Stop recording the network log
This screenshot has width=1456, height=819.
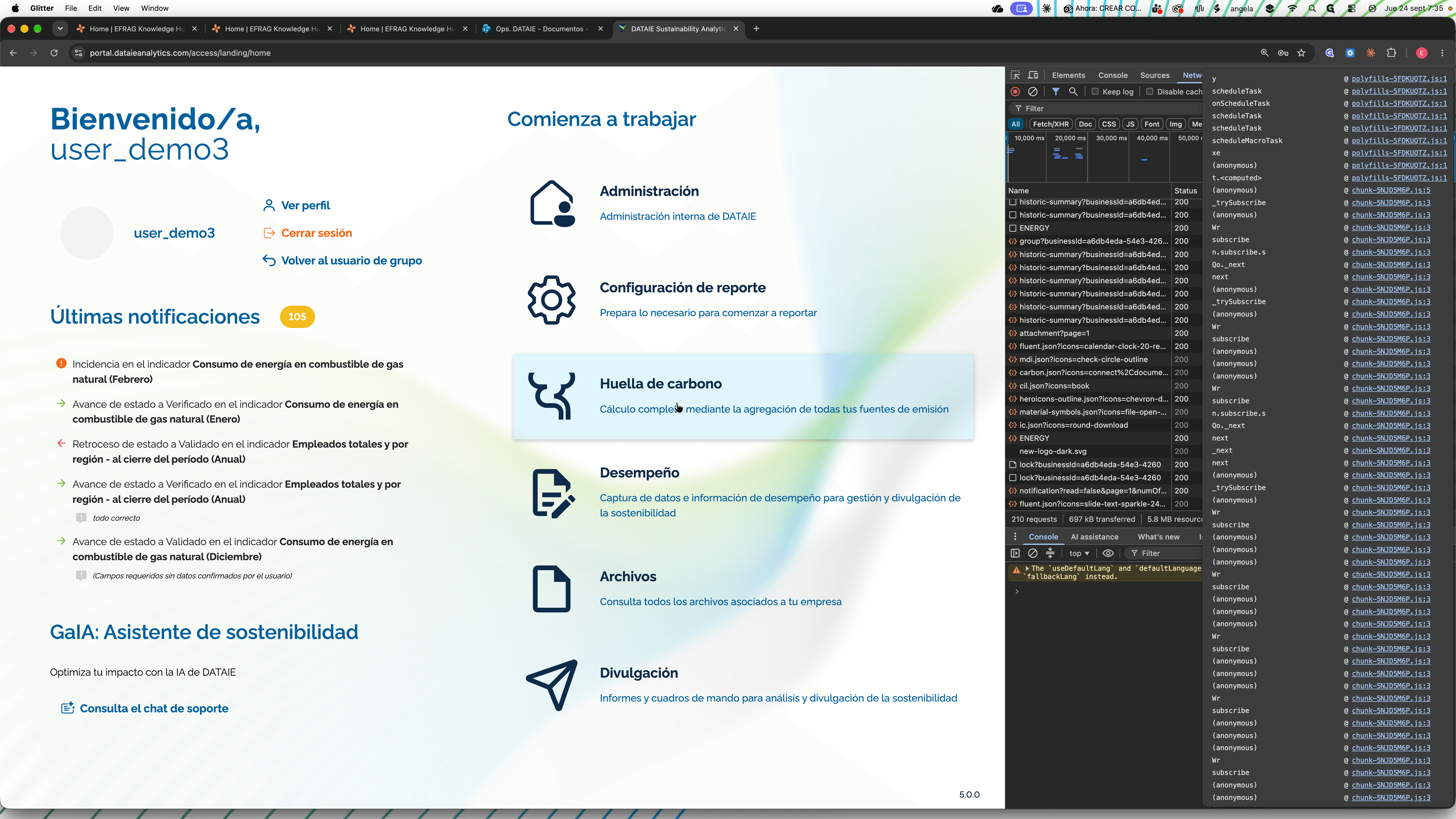1015,91
